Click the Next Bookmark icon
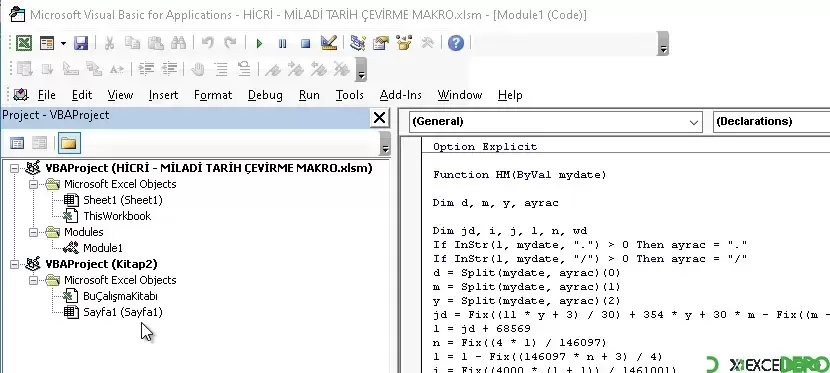Viewport: 830px width, 373px height. point(296,69)
